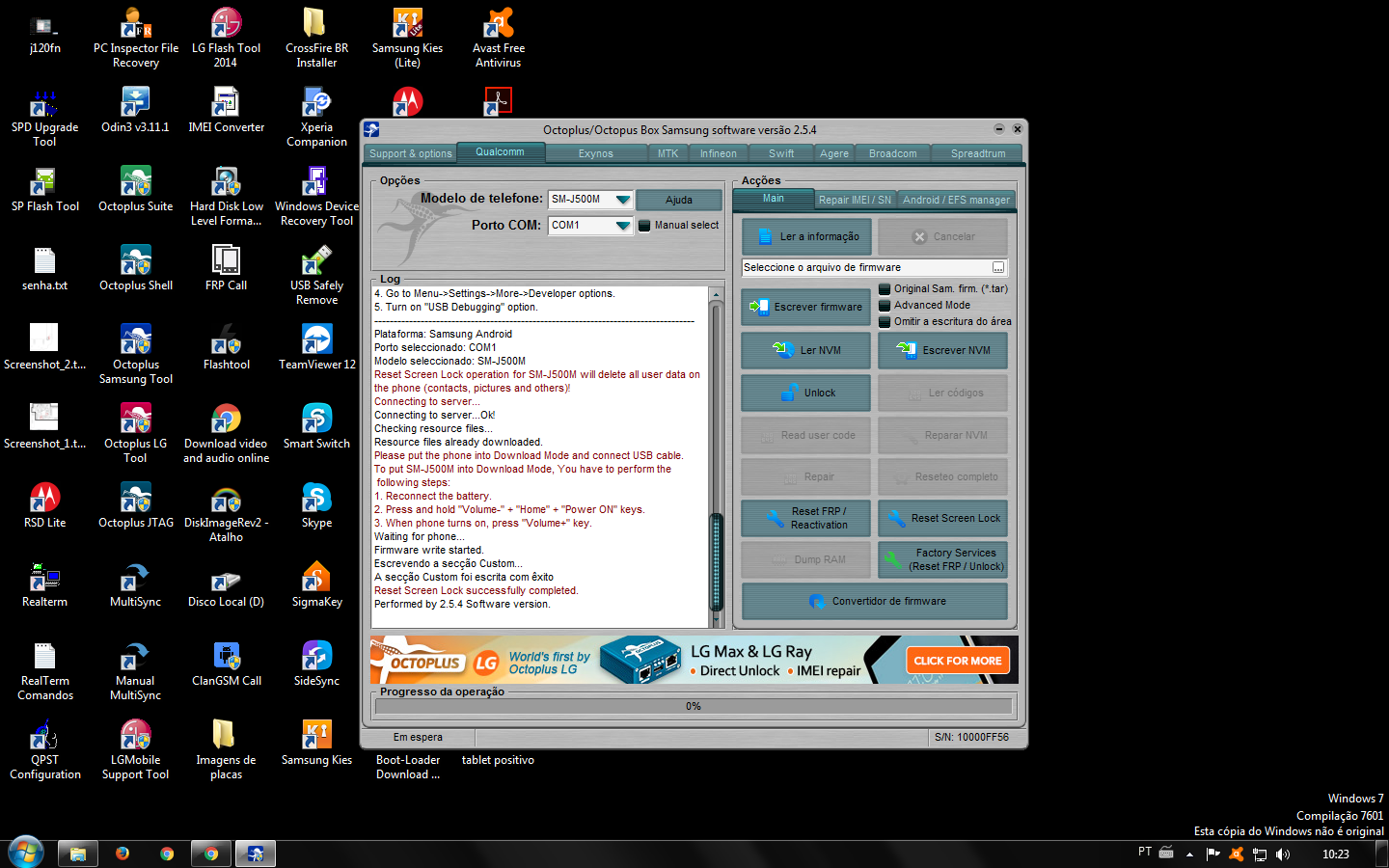The width and height of the screenshot is (1389, 868).
Task: Toggle Omitir a escritura do área
Action: [885, 322]
